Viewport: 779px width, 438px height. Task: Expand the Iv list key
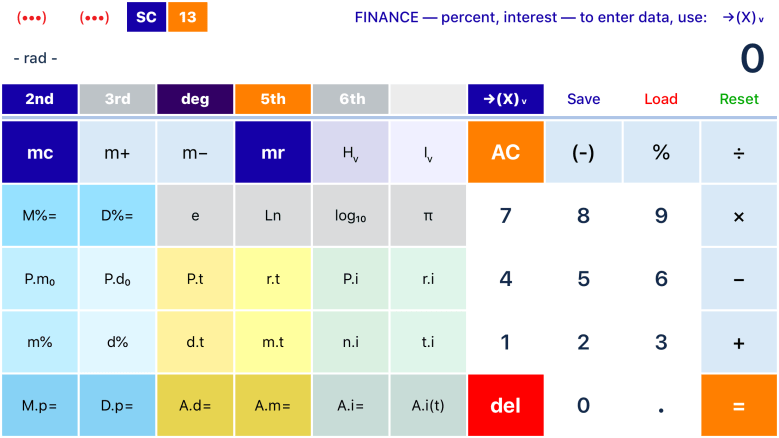(428, 152)
